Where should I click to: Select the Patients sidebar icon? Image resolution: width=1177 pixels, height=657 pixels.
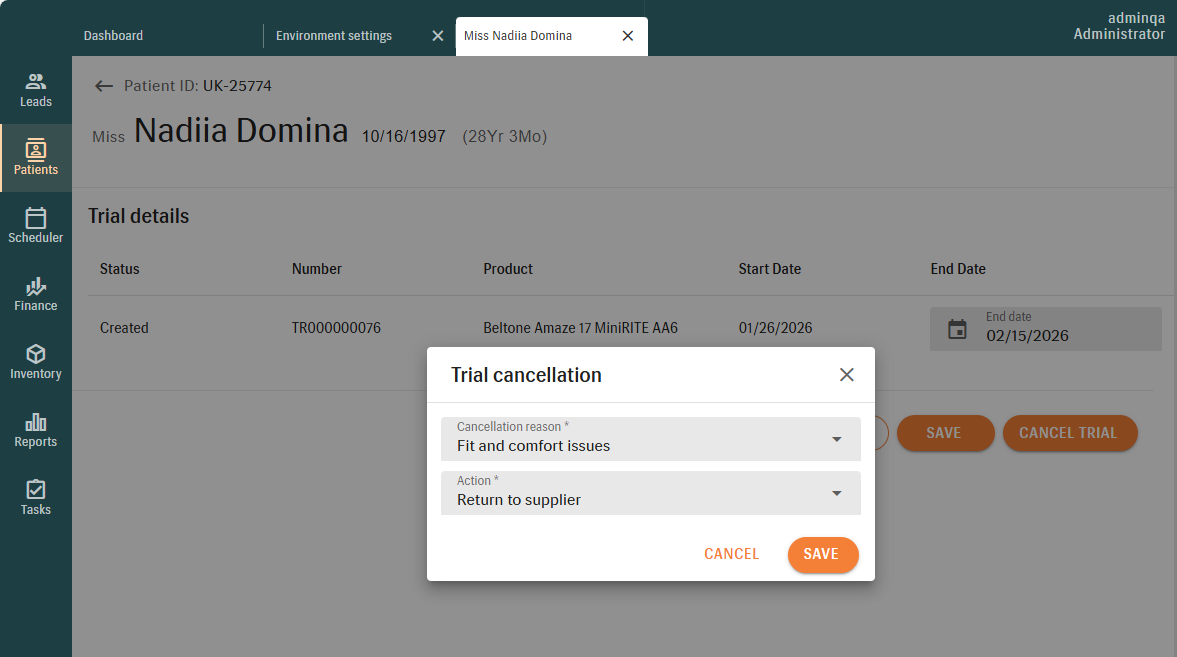(x=36, y=150)
